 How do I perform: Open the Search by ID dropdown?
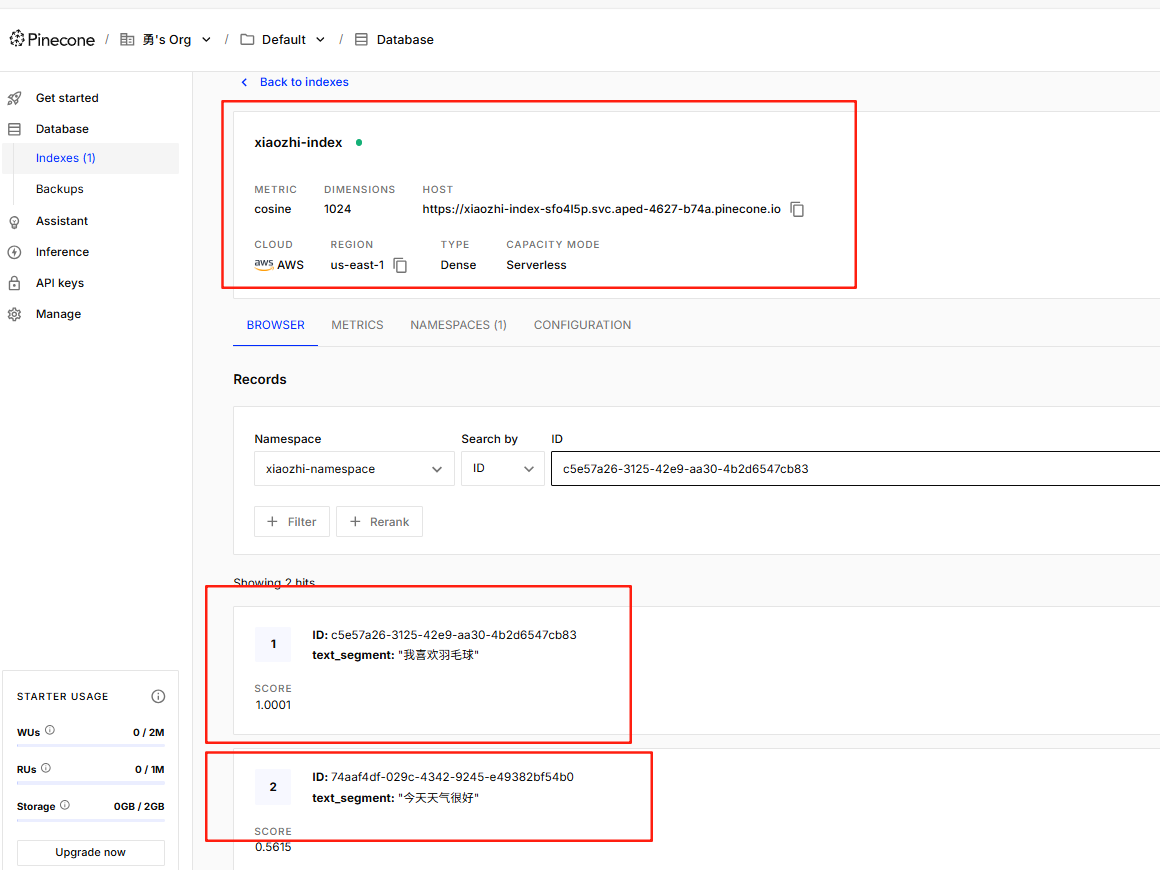pos(502,469)
